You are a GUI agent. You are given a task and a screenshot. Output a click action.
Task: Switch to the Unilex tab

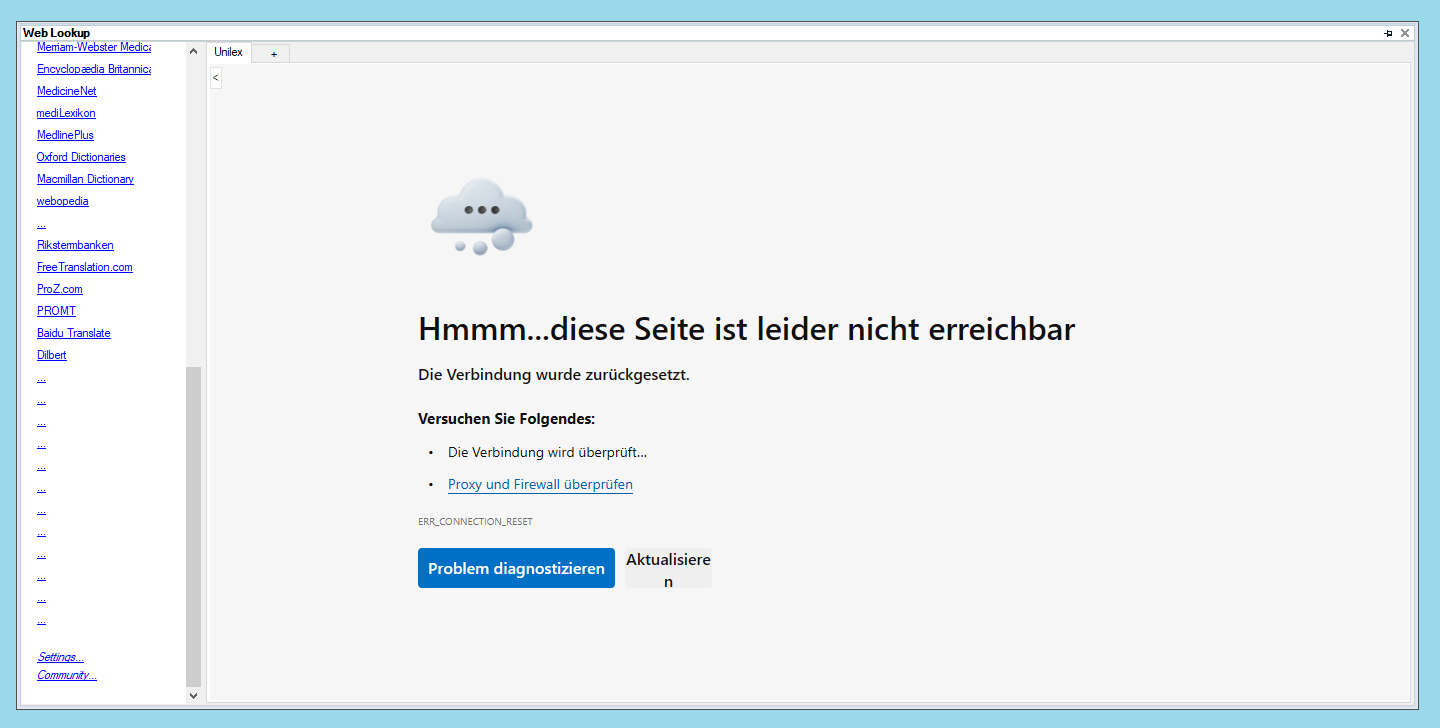228,52
